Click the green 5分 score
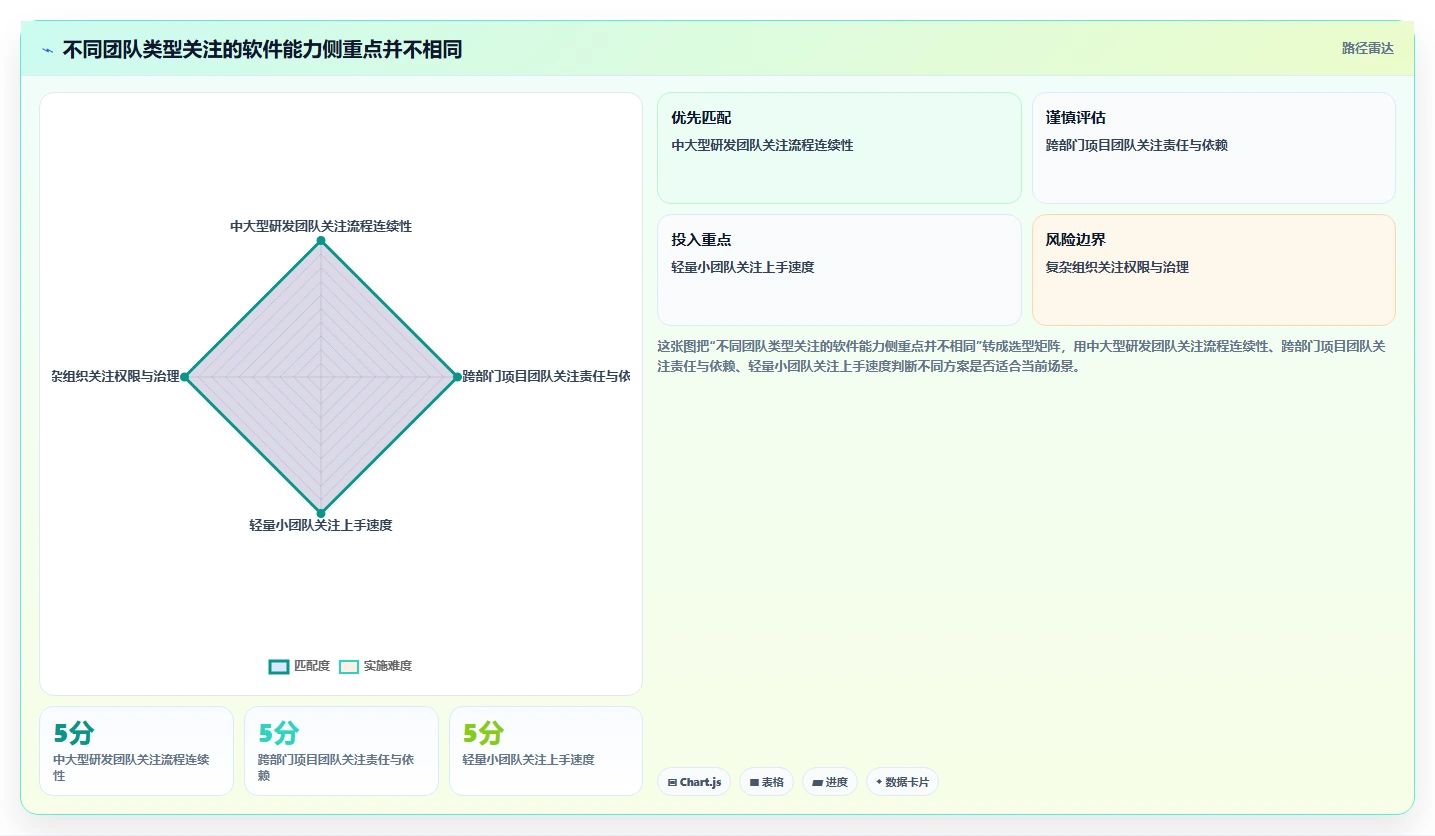Viewport: 1435px width, 836px height. coord(483,733)
